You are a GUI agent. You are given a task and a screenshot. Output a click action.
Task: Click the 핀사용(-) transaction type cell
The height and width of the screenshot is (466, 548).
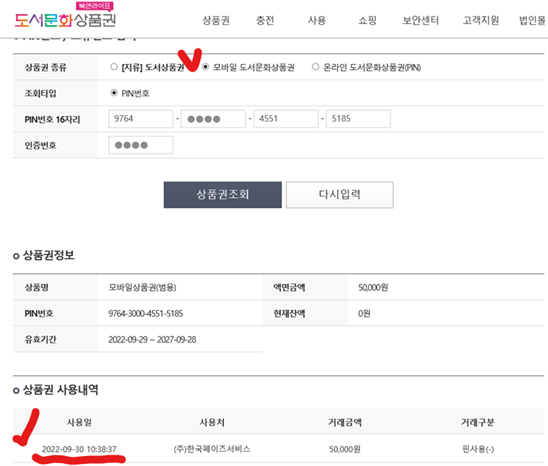(478, 449)
